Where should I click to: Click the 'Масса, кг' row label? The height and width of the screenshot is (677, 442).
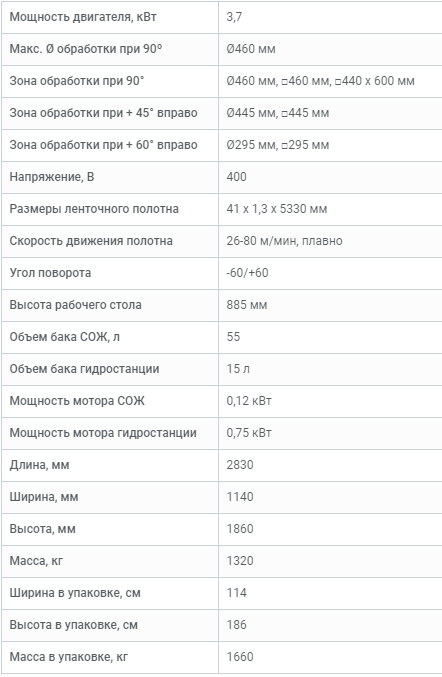(36, 560)
